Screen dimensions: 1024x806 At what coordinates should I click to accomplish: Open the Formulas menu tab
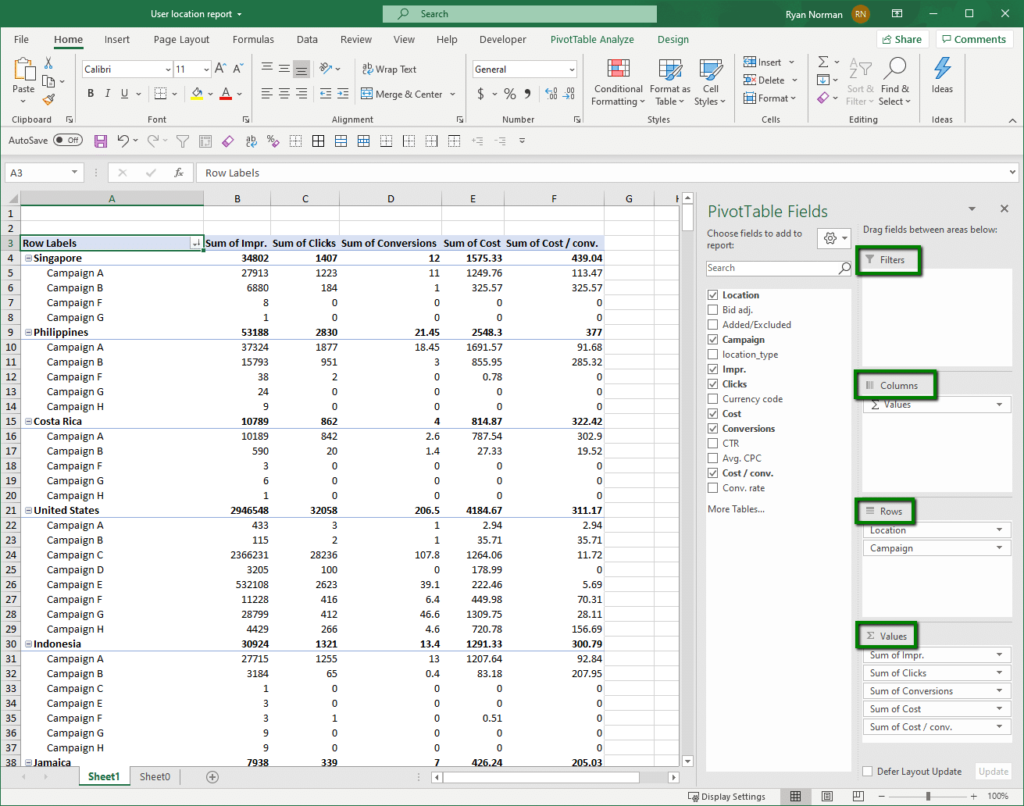[x=253, y=39]
